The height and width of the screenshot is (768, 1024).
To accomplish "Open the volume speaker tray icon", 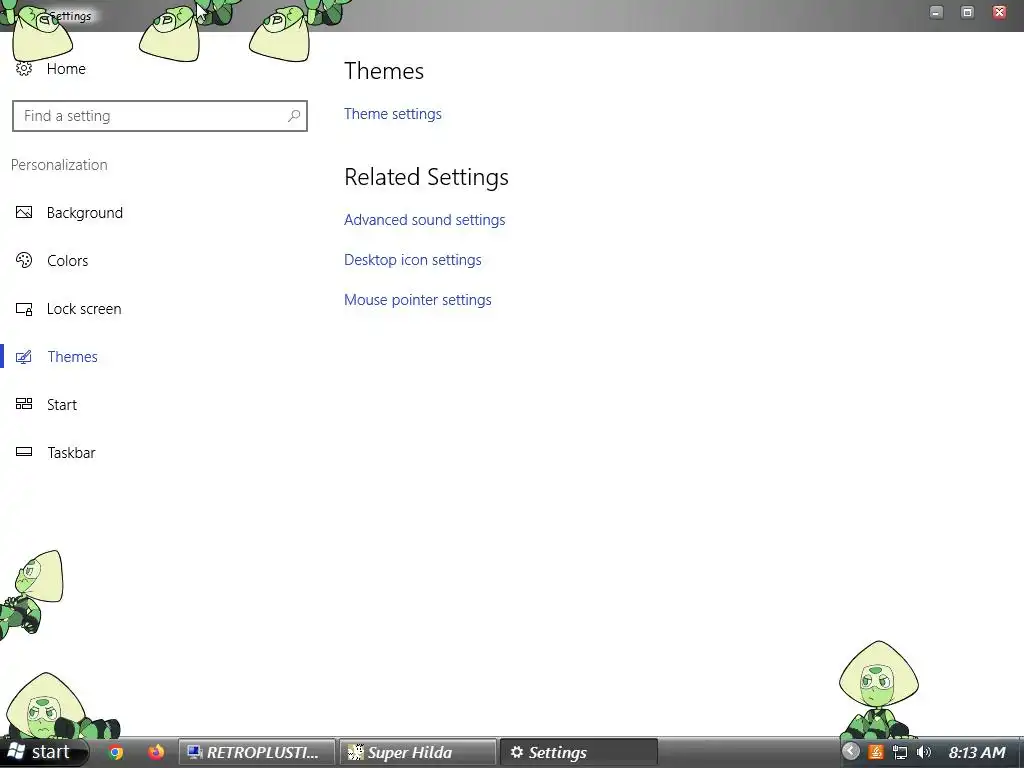I will coord(923,752).
